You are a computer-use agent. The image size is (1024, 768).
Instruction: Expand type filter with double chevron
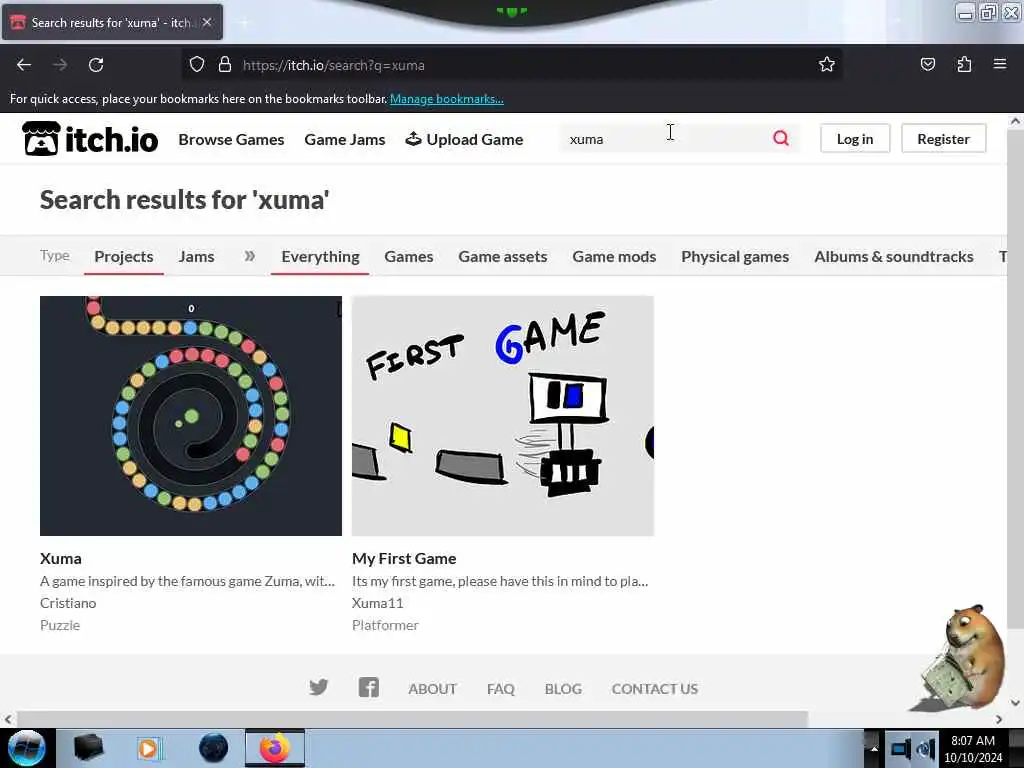[249, 256]
